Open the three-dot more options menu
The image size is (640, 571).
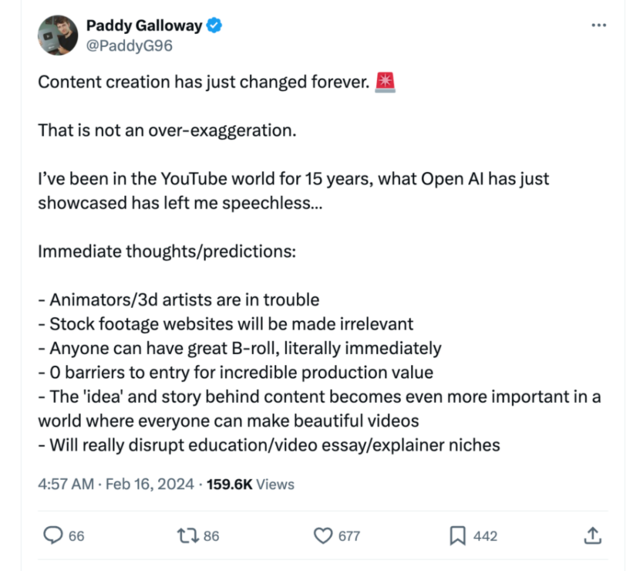tap(599, 25)
